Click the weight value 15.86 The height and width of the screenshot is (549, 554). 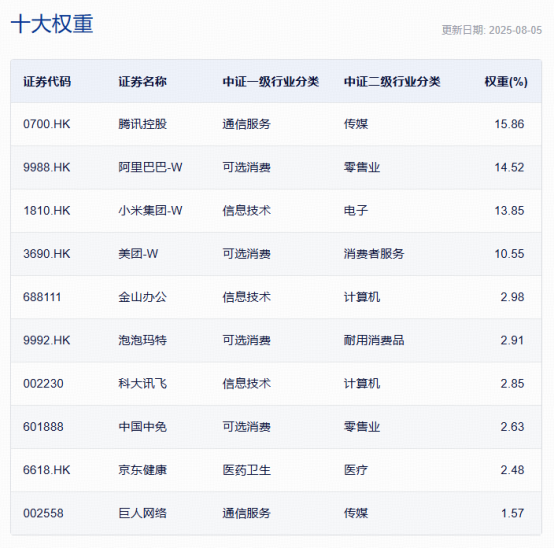point(509,124)
